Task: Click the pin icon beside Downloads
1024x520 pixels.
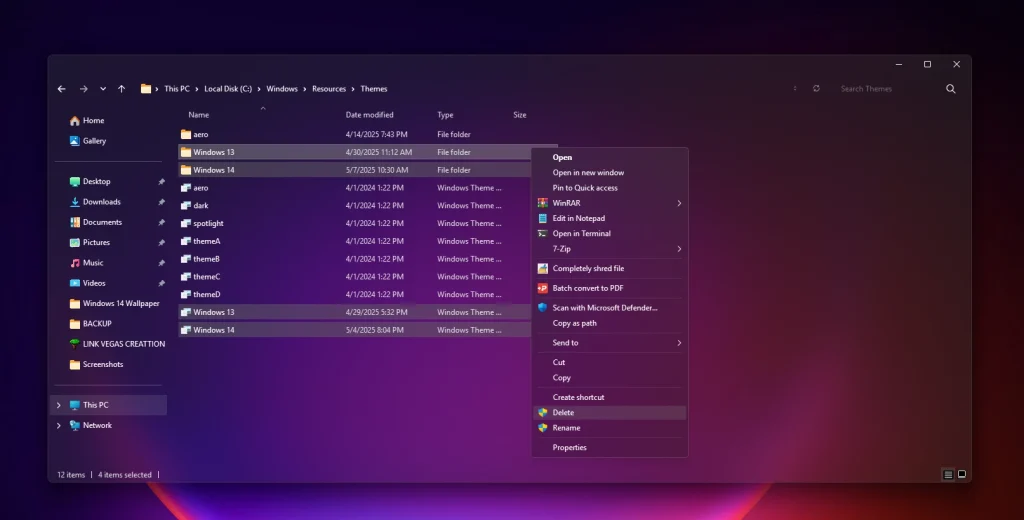Action: 161,202
